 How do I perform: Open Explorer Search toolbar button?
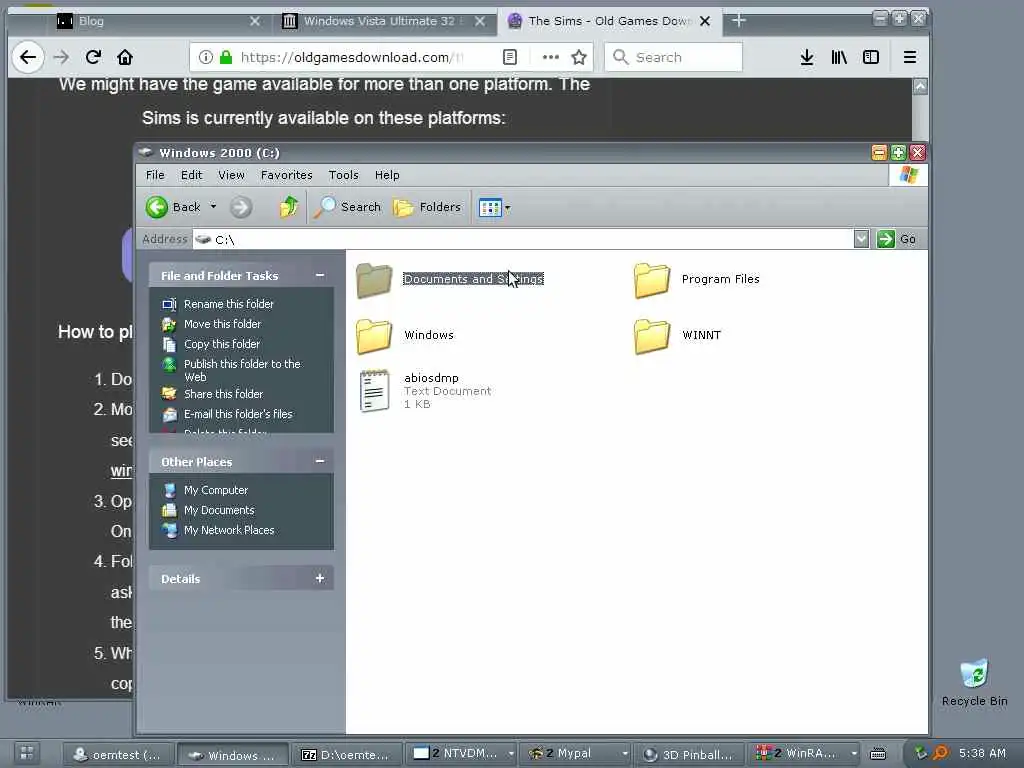click(x=347, y=208)
